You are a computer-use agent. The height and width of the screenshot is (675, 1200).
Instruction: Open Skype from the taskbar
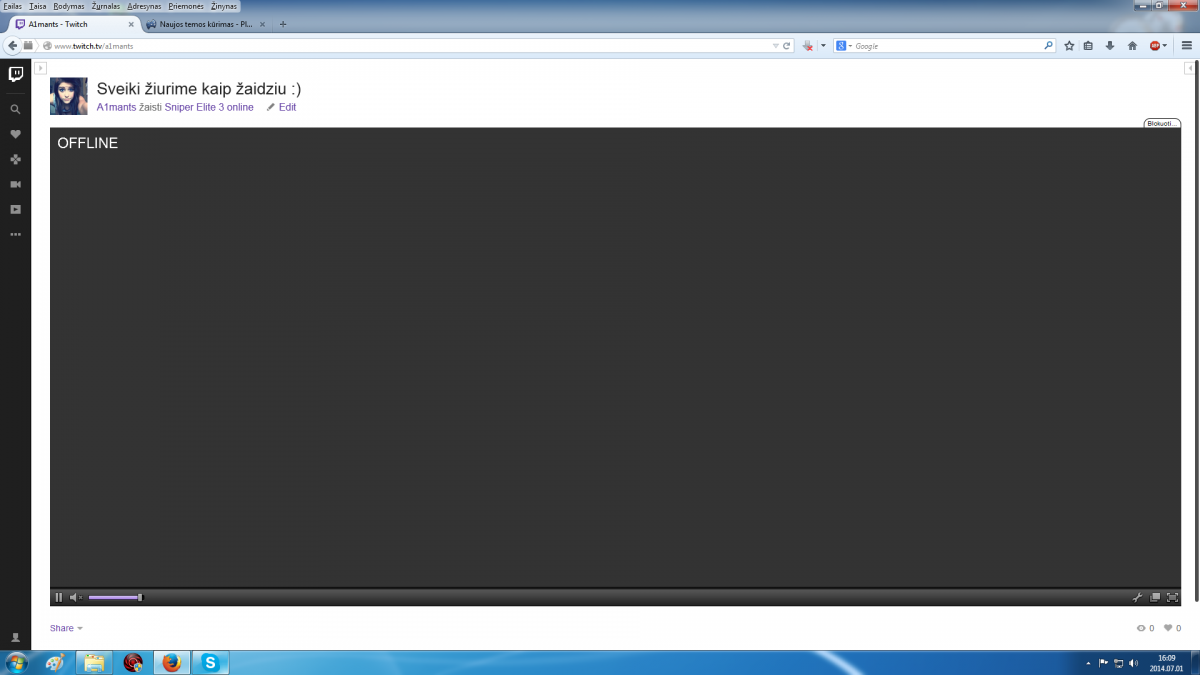(210, 662)
